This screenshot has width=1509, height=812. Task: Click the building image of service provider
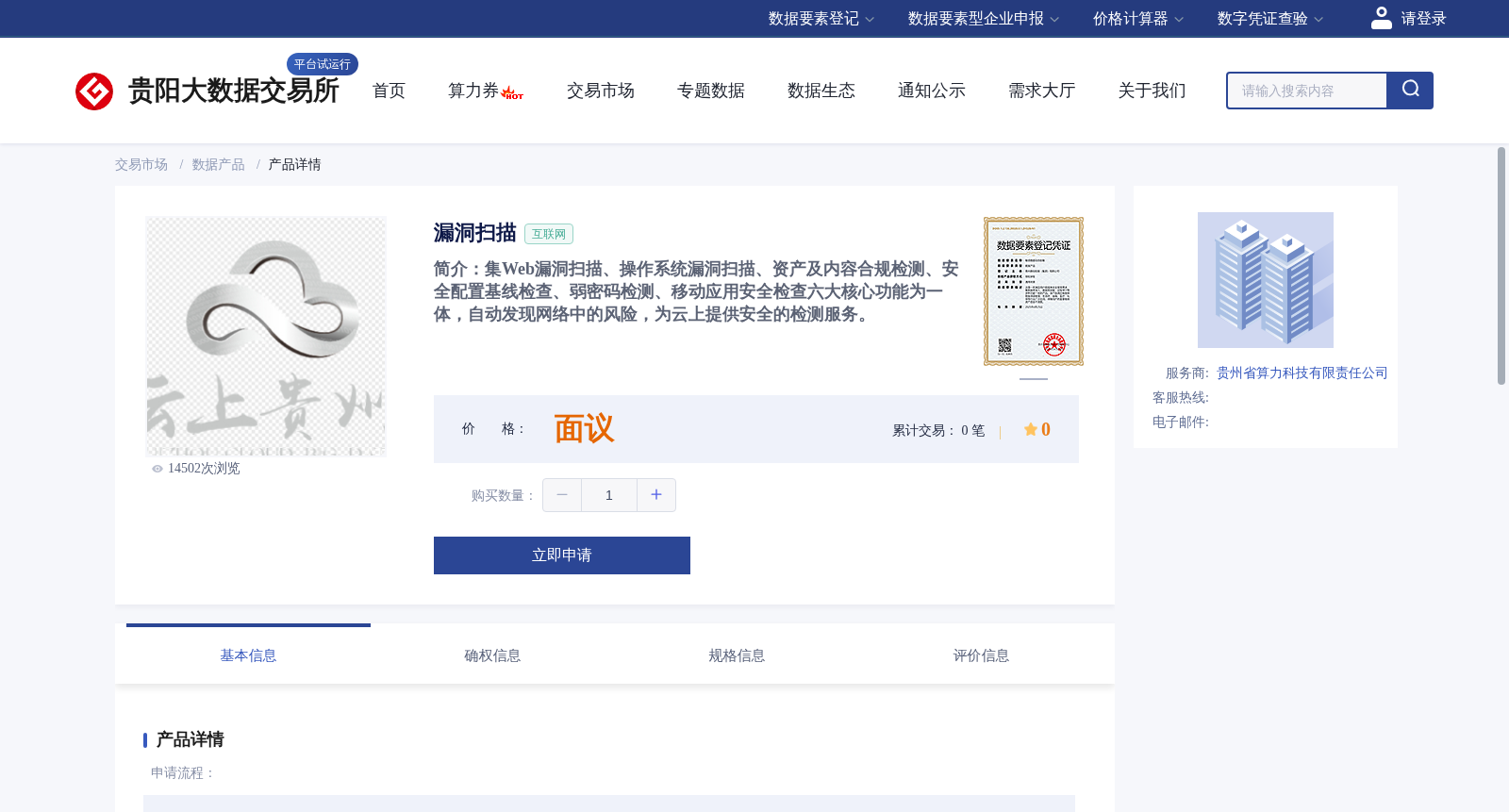click(1266, 280)
